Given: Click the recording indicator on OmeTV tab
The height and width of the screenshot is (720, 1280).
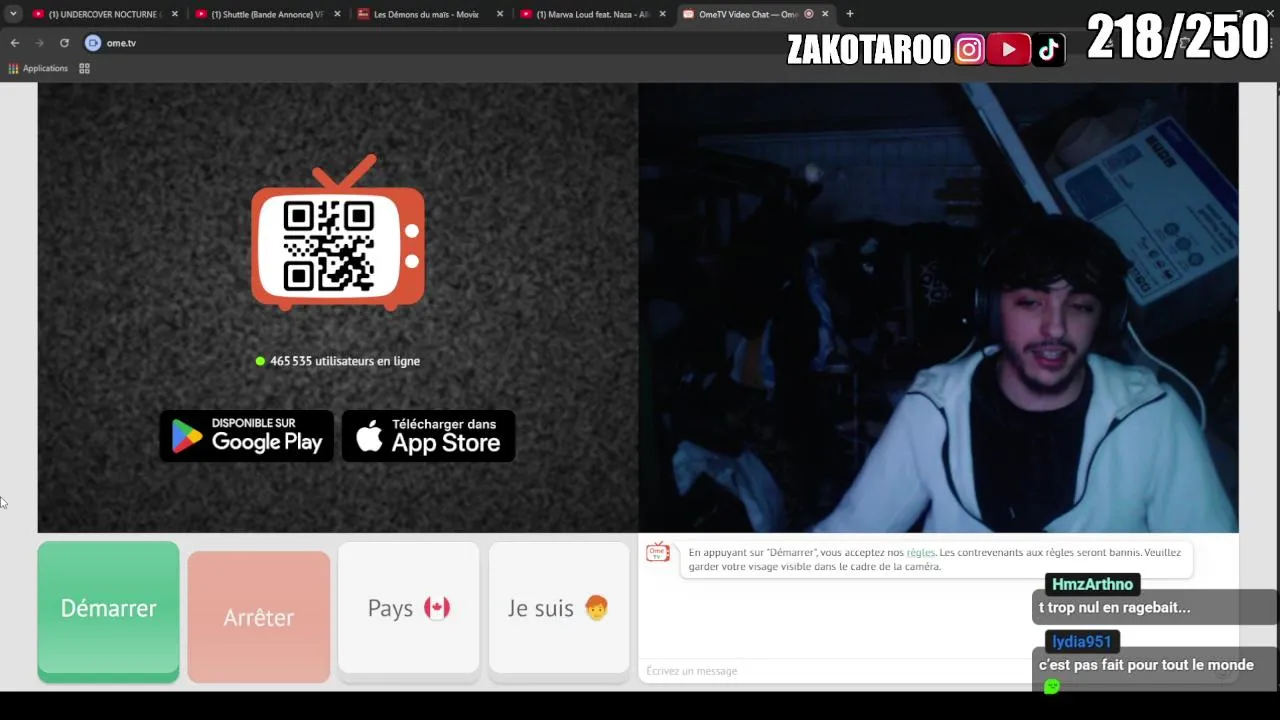Looking at the screenshot, I should pyautogui.click(x=809, y=14).
